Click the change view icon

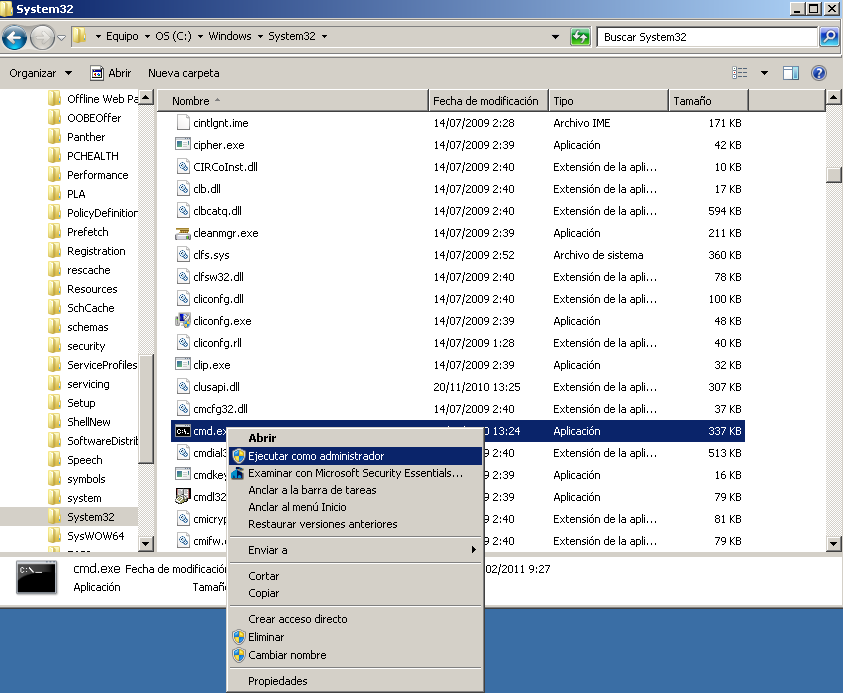pos(740,73)
